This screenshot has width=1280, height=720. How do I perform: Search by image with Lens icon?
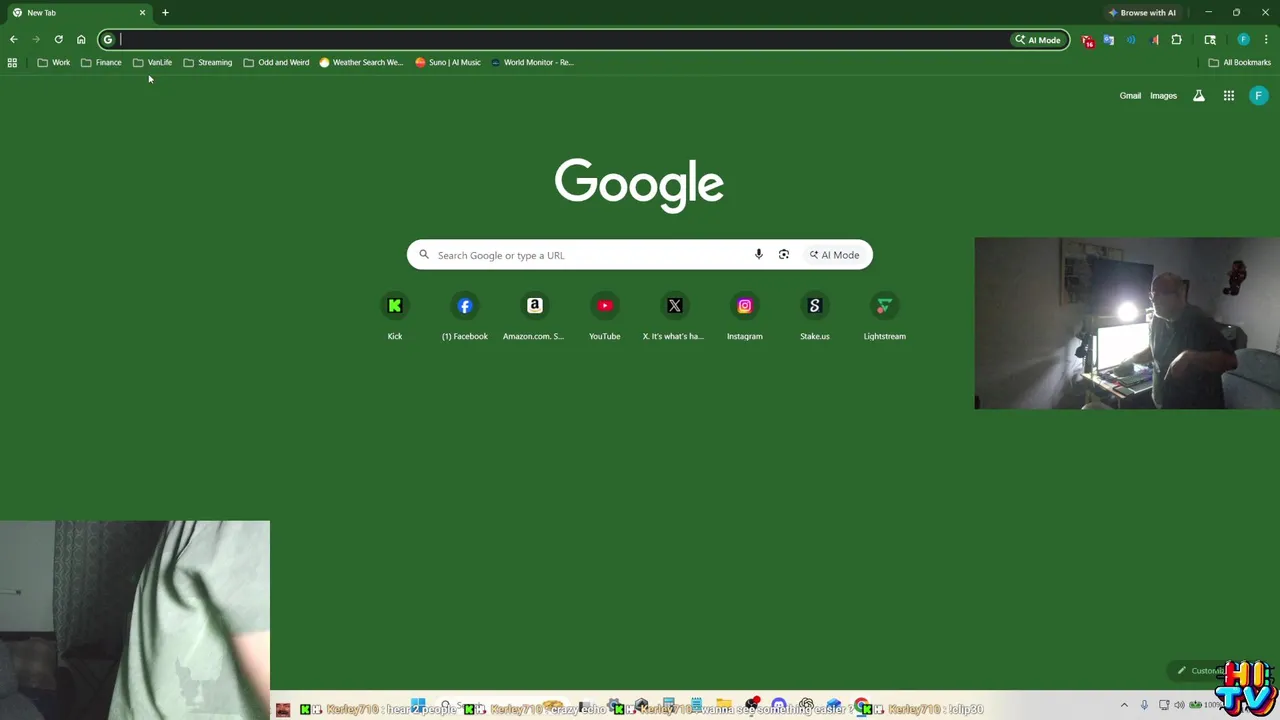coord(784,255)
